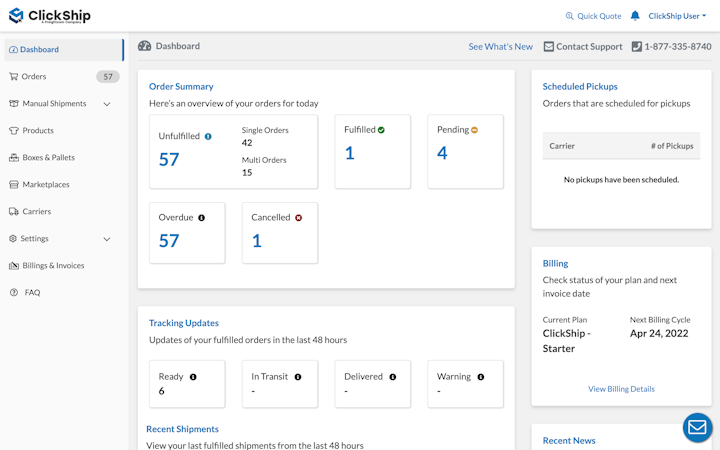This screenshot has height=450, width=720.
Task: Expand the Settings submenu
Action: click(107, 239)
